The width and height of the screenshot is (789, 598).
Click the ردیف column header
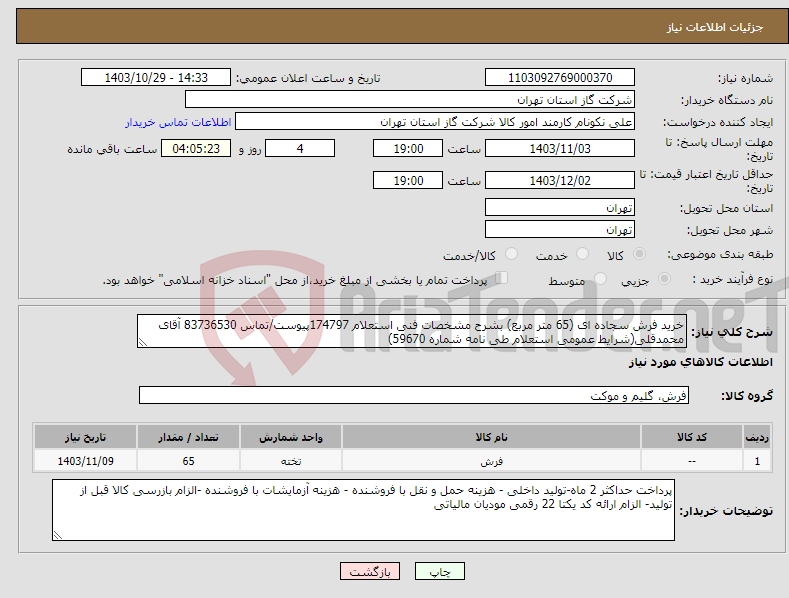[757, 437]
